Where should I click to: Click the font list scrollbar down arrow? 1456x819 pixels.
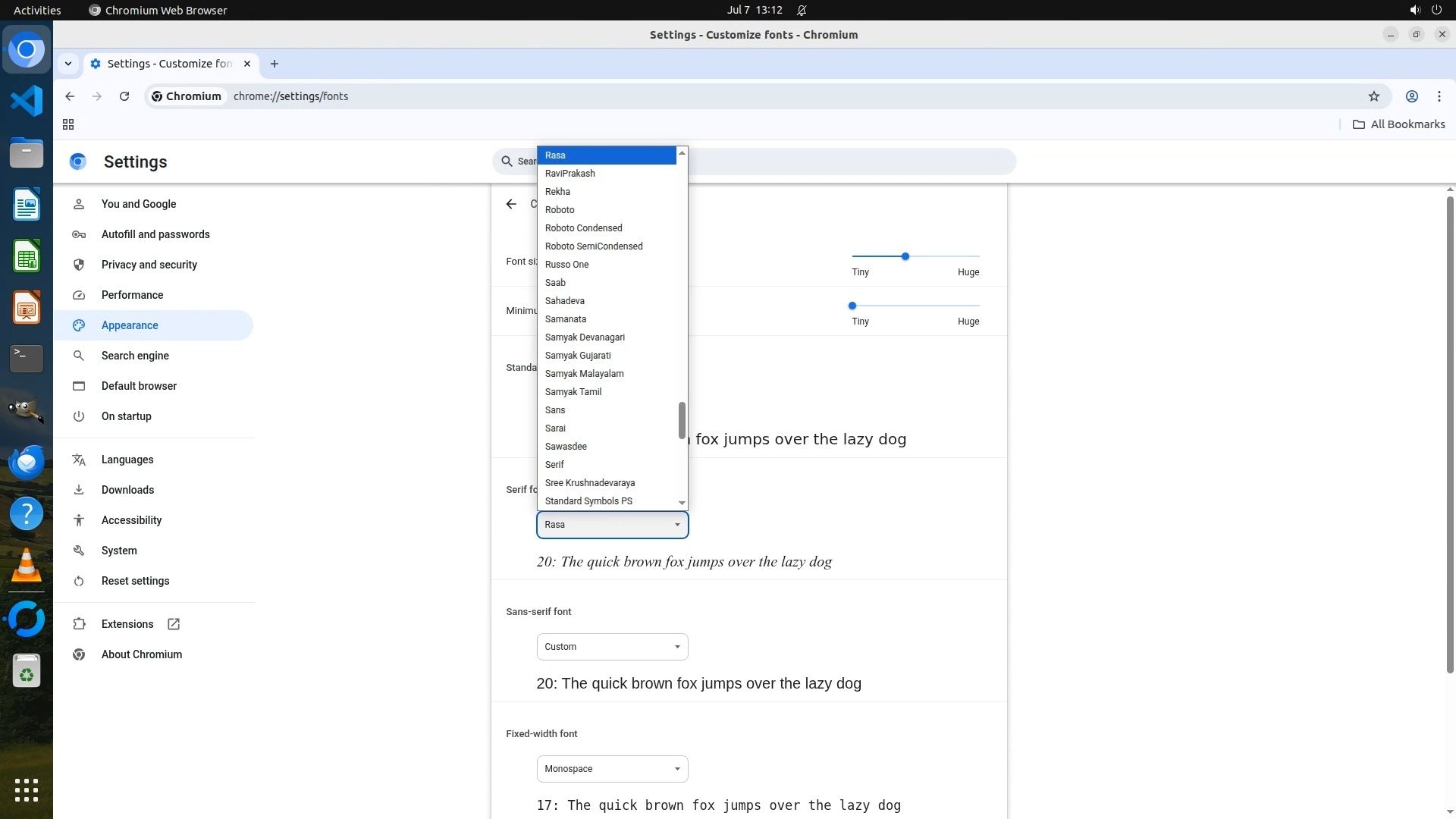[x=682, y=503]
